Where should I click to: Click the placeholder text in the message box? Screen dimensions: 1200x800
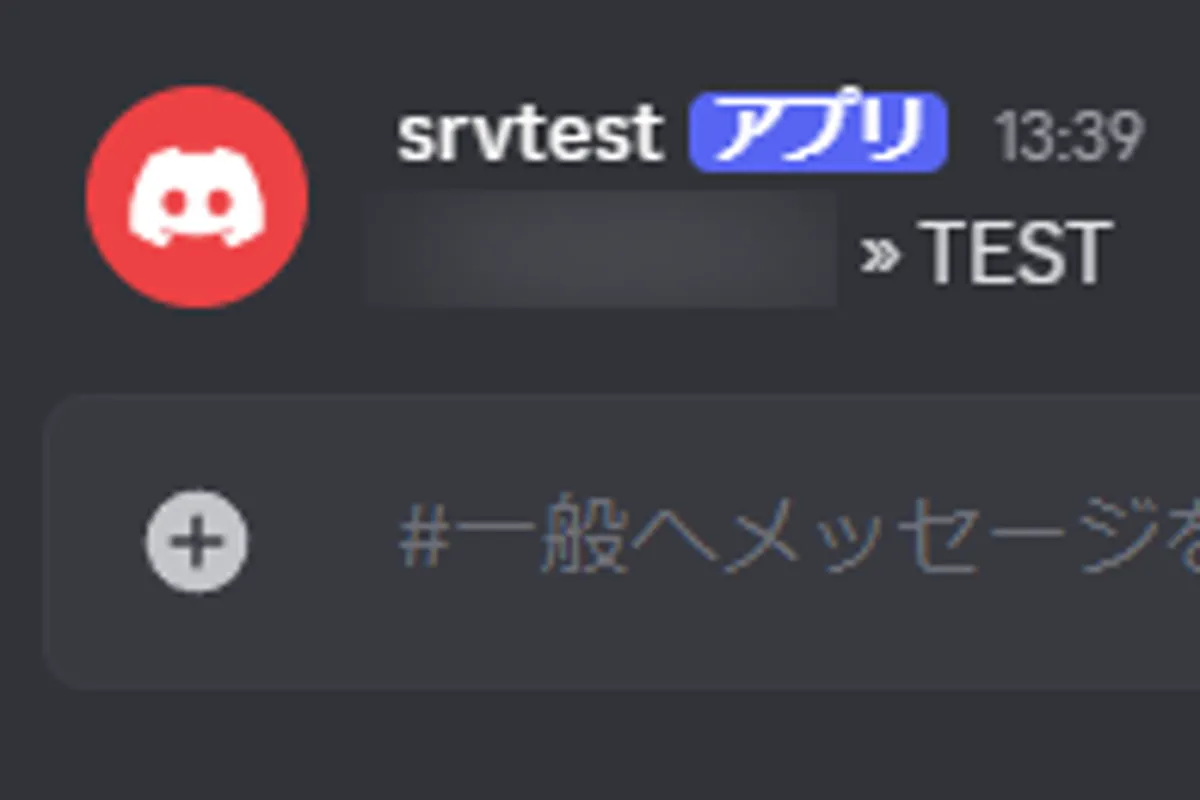coord(800,542)
